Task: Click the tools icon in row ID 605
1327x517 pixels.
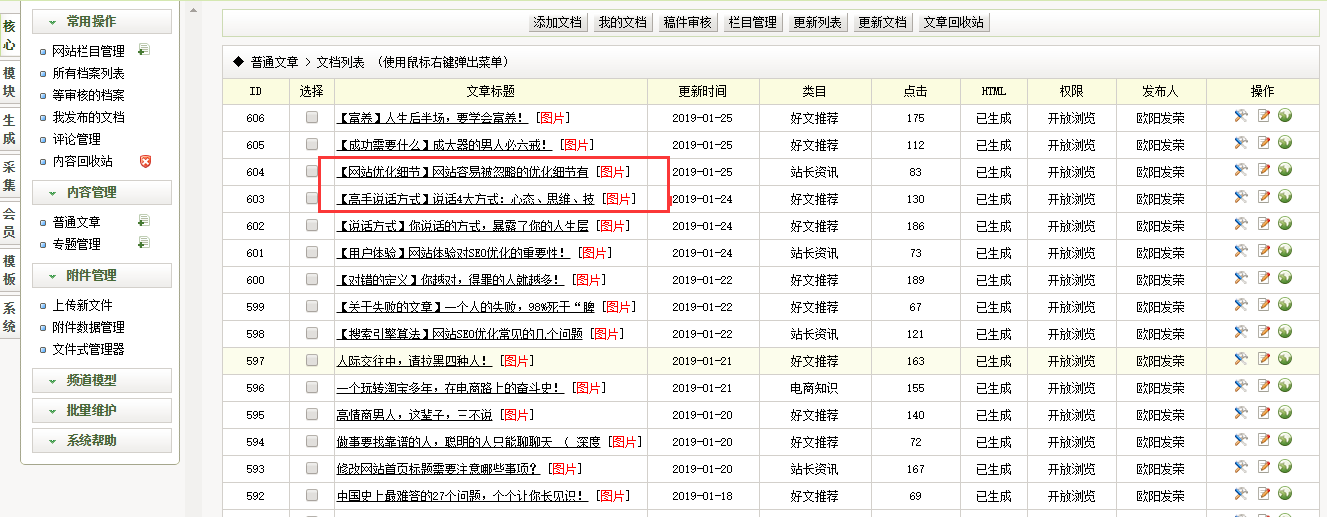Action: pyautogui.click(x=1241, y=143)
